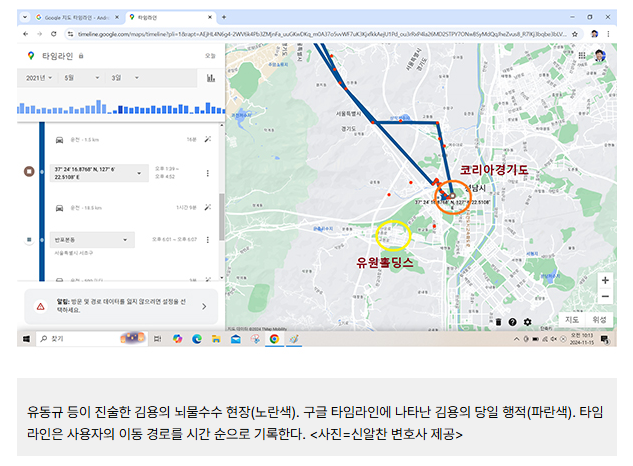This screenshot has height=466, width=633.
Task: Open the 2021년 year dropdown
Action: [39, 78]
